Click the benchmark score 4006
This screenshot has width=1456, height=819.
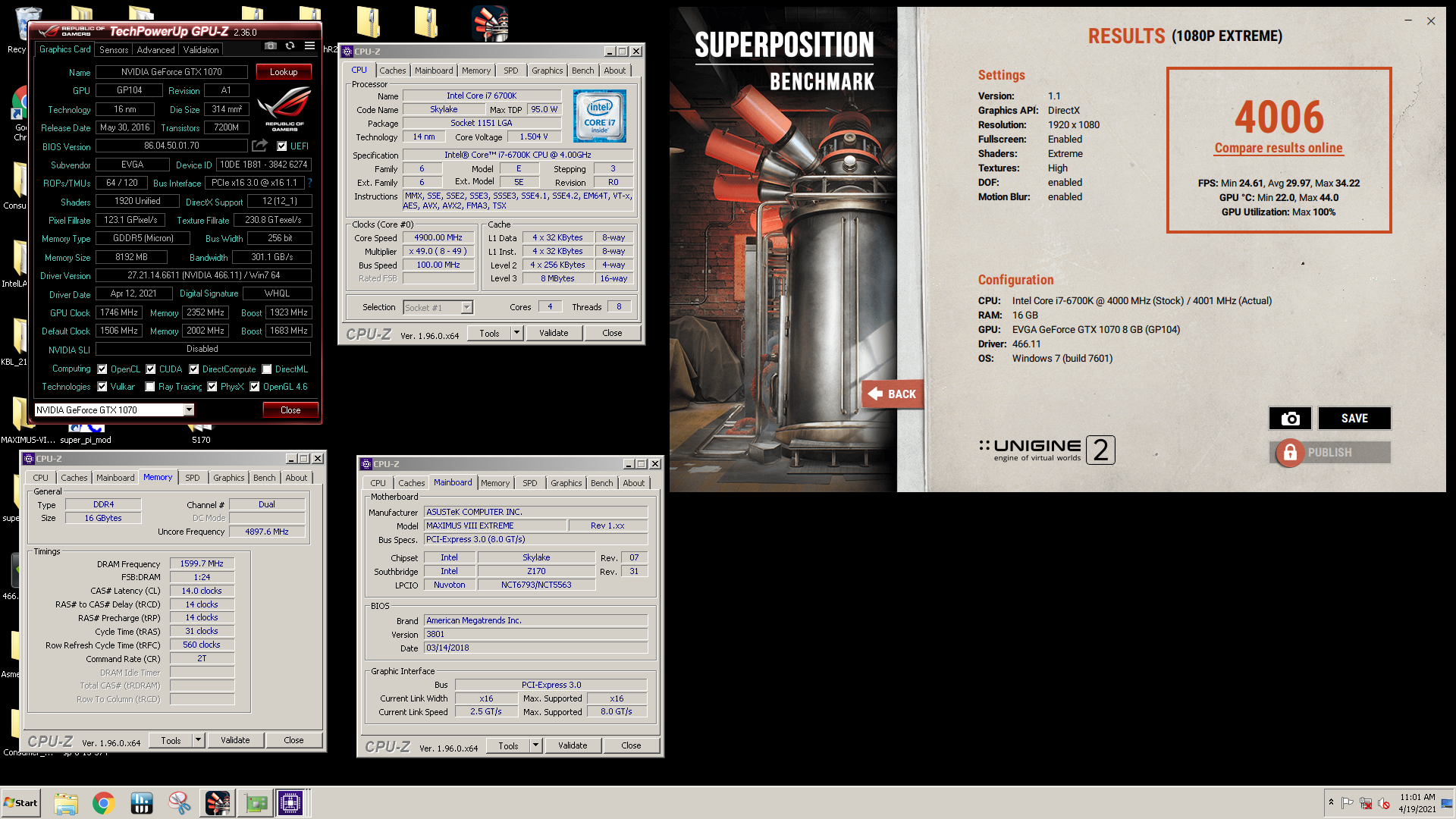tap(1279, 116)
